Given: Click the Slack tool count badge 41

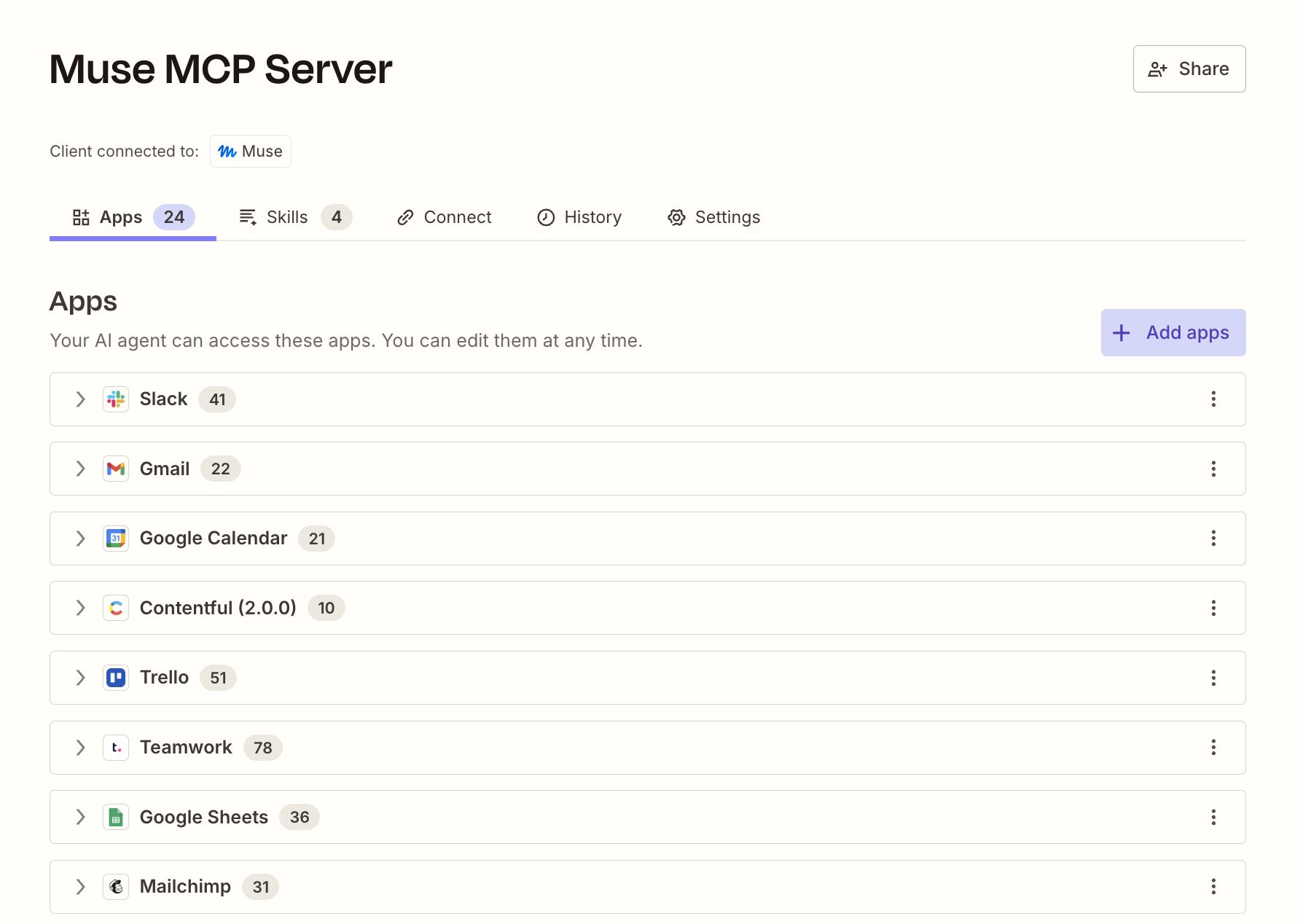Looking at the screenshot, I should pyautogui.click(x=217, y=399).
